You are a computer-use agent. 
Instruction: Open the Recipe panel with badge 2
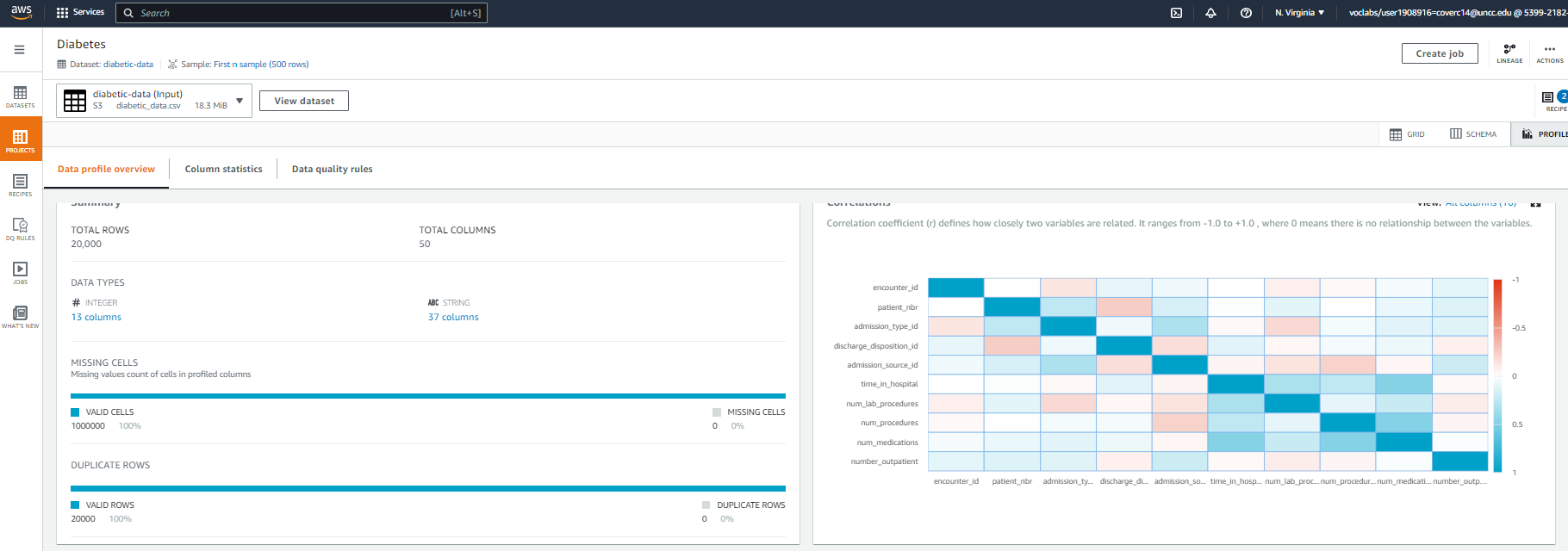(1554, 101)
